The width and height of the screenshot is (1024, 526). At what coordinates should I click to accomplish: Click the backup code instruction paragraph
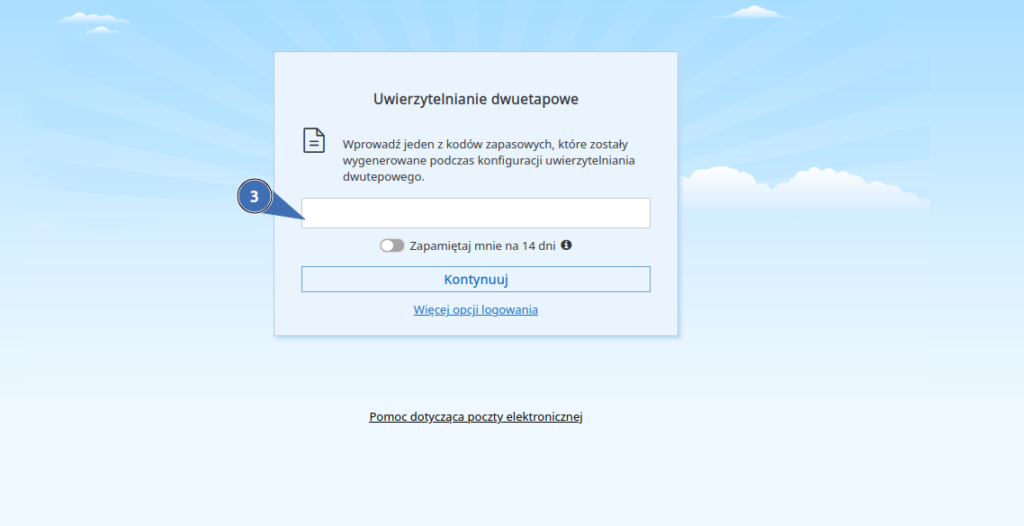click(490, 160)
